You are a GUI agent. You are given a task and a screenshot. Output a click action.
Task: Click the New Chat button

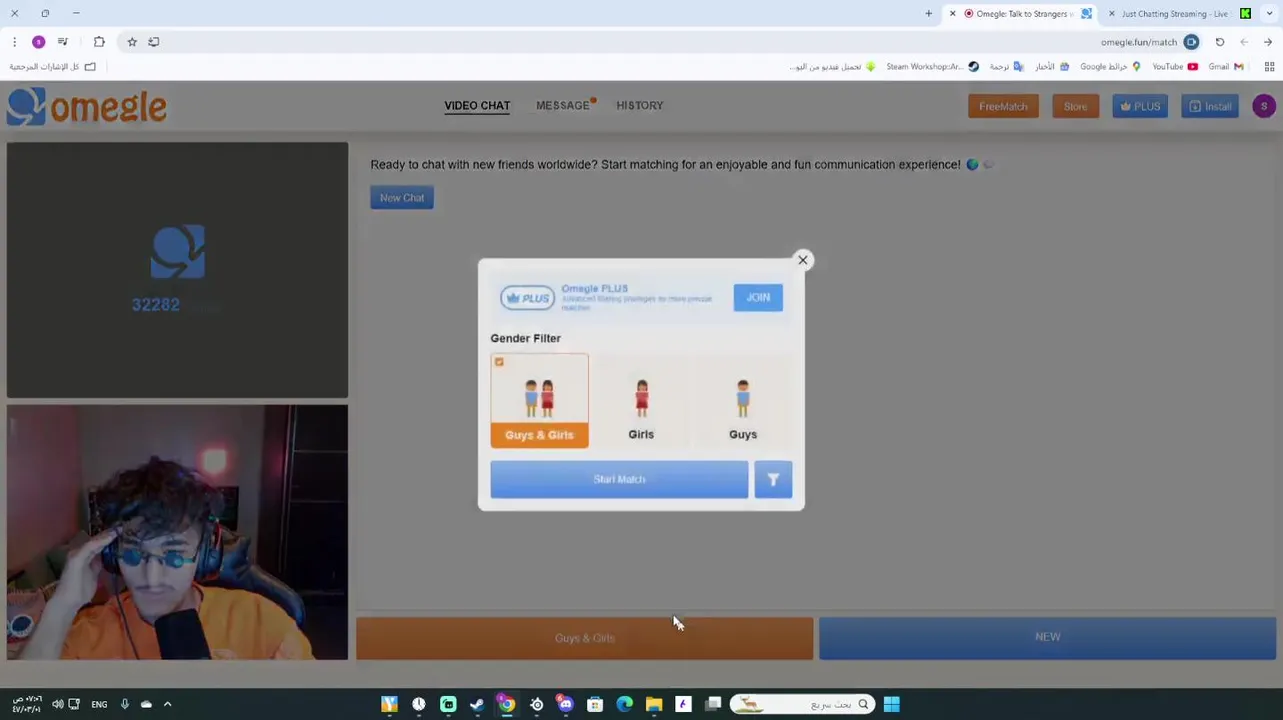[402, 197]
